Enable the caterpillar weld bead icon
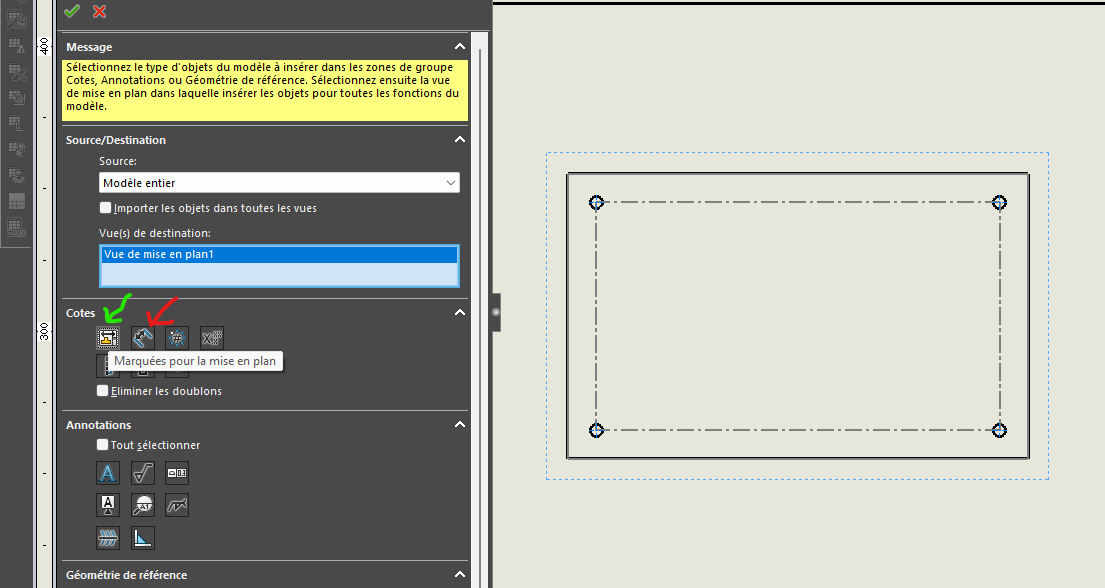This screenshot has height=588, width=1105. [108, 538]
